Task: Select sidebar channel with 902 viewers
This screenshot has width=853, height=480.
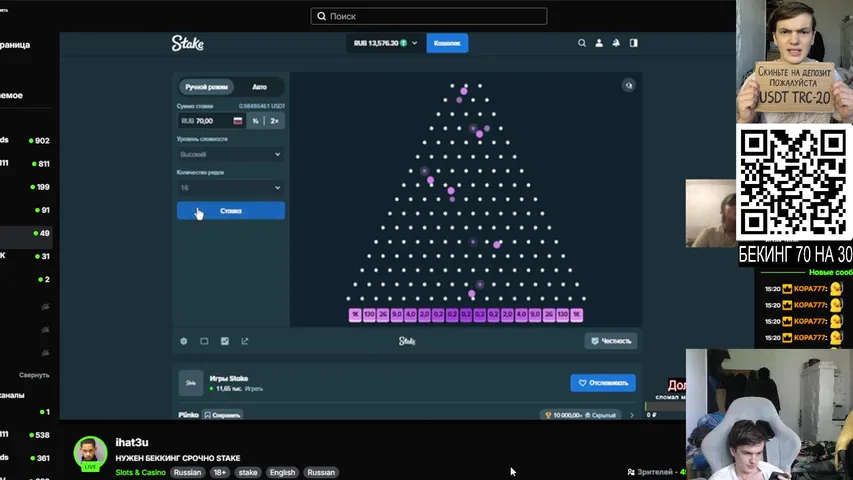Action: (x=26, y=140)
